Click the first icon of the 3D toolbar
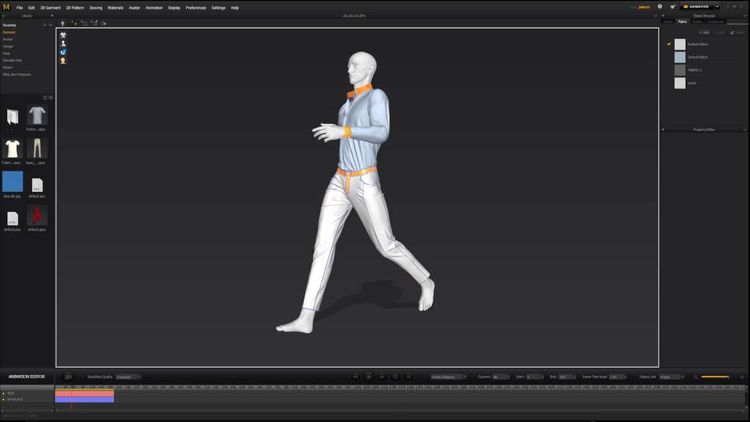Viewport: 750px width, 422px height. pyautogui.click(x=63, y=23)
